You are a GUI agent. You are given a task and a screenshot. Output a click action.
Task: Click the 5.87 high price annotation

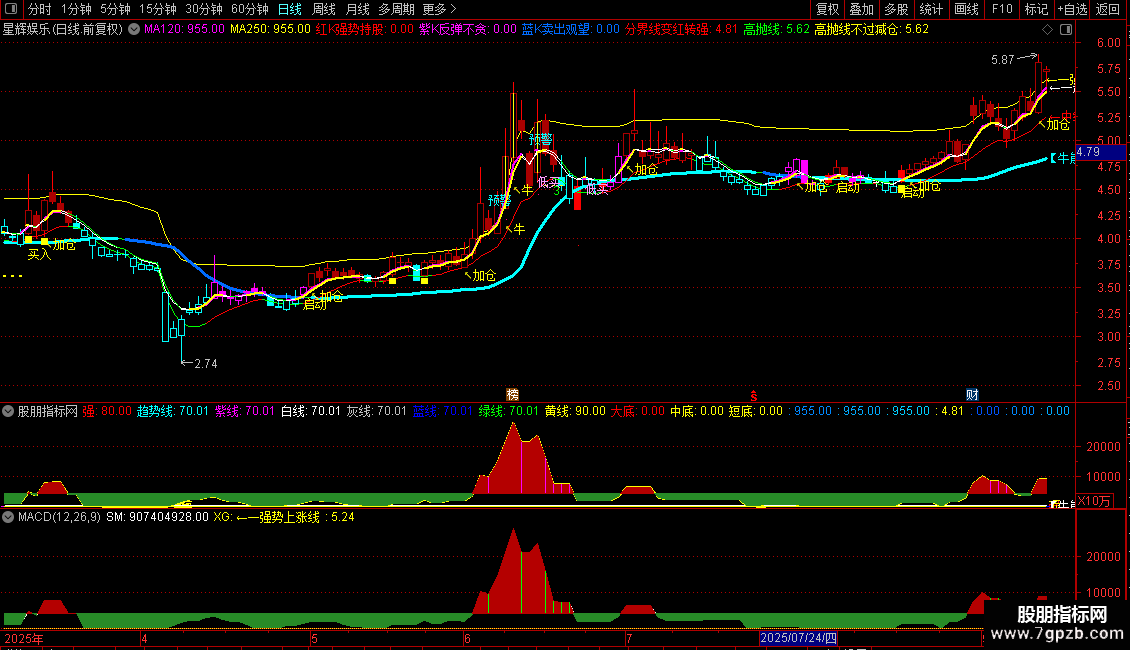pos(1002,60)
